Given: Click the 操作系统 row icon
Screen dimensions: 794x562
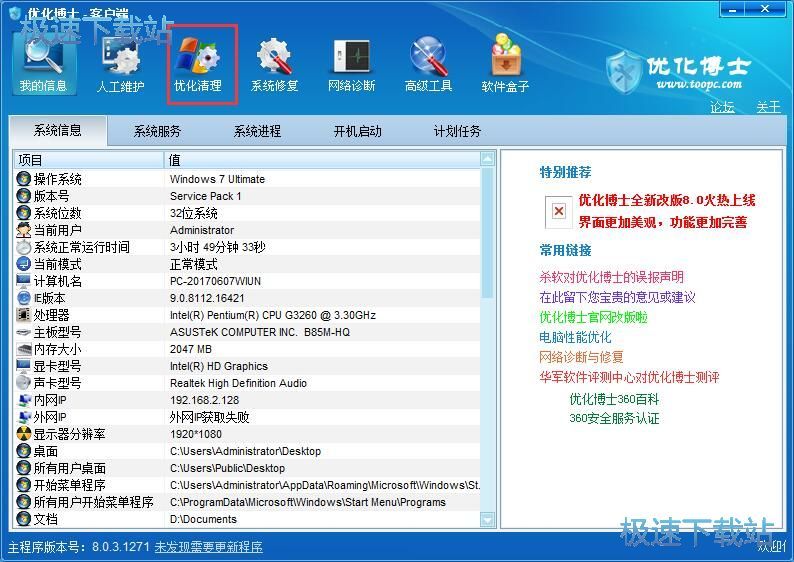Looking at the screenshot, I should tap(24, 179).
